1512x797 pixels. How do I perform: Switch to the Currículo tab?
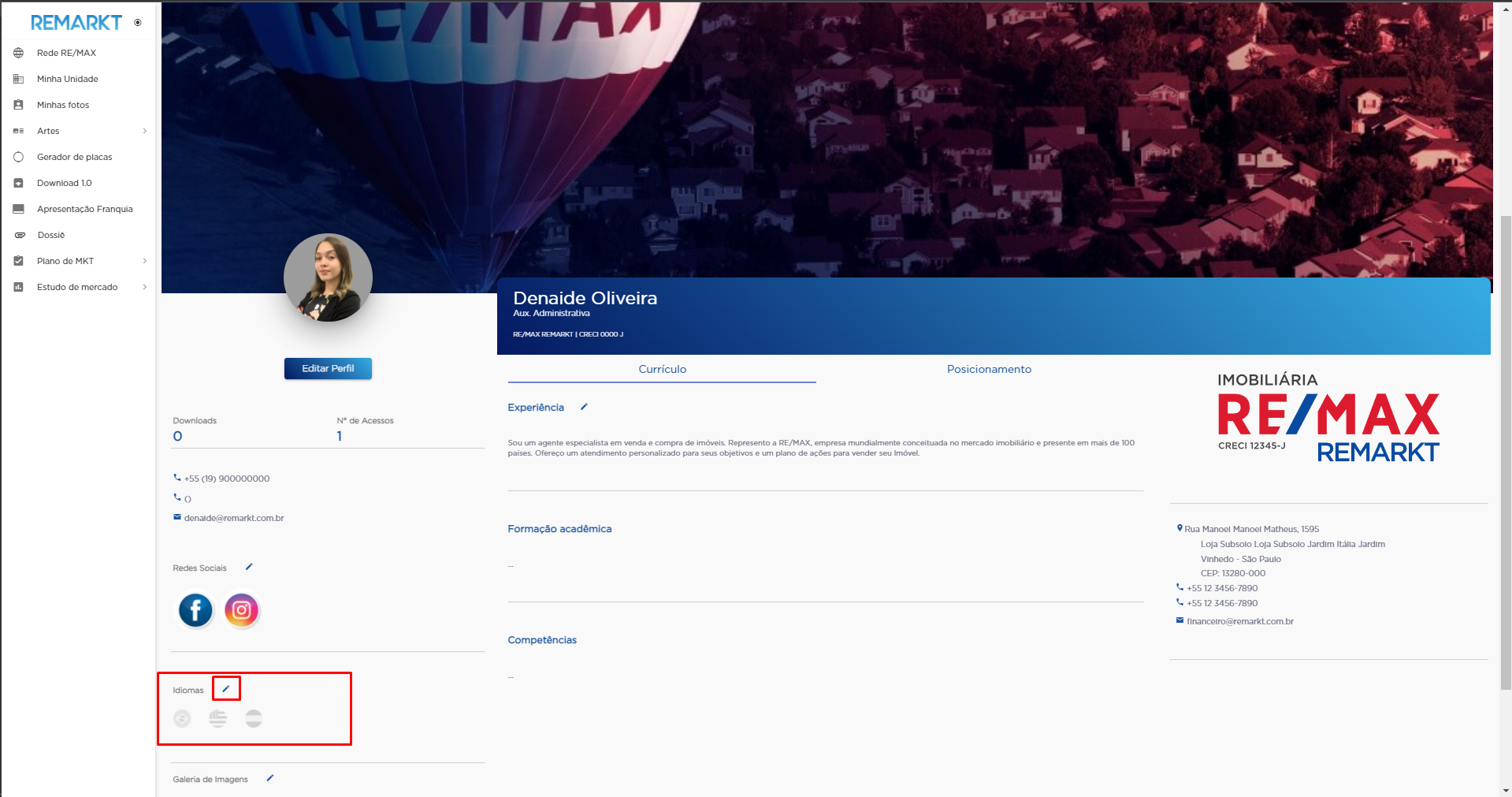(x=662, y=369)
